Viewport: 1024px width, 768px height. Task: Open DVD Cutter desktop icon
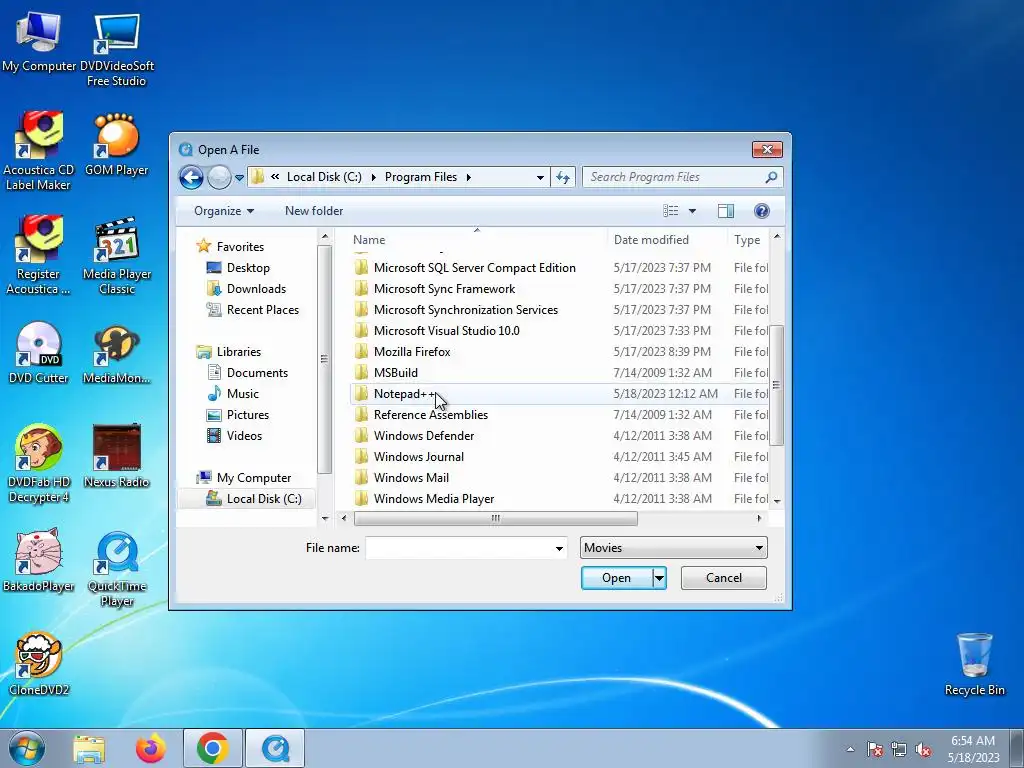point(38,353)
